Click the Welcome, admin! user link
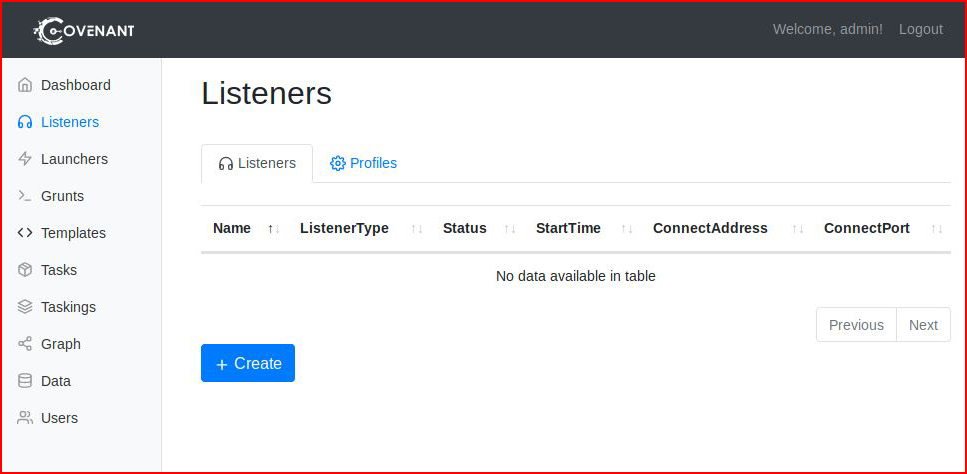Screen dimensions: 967x474 point(828,30)
